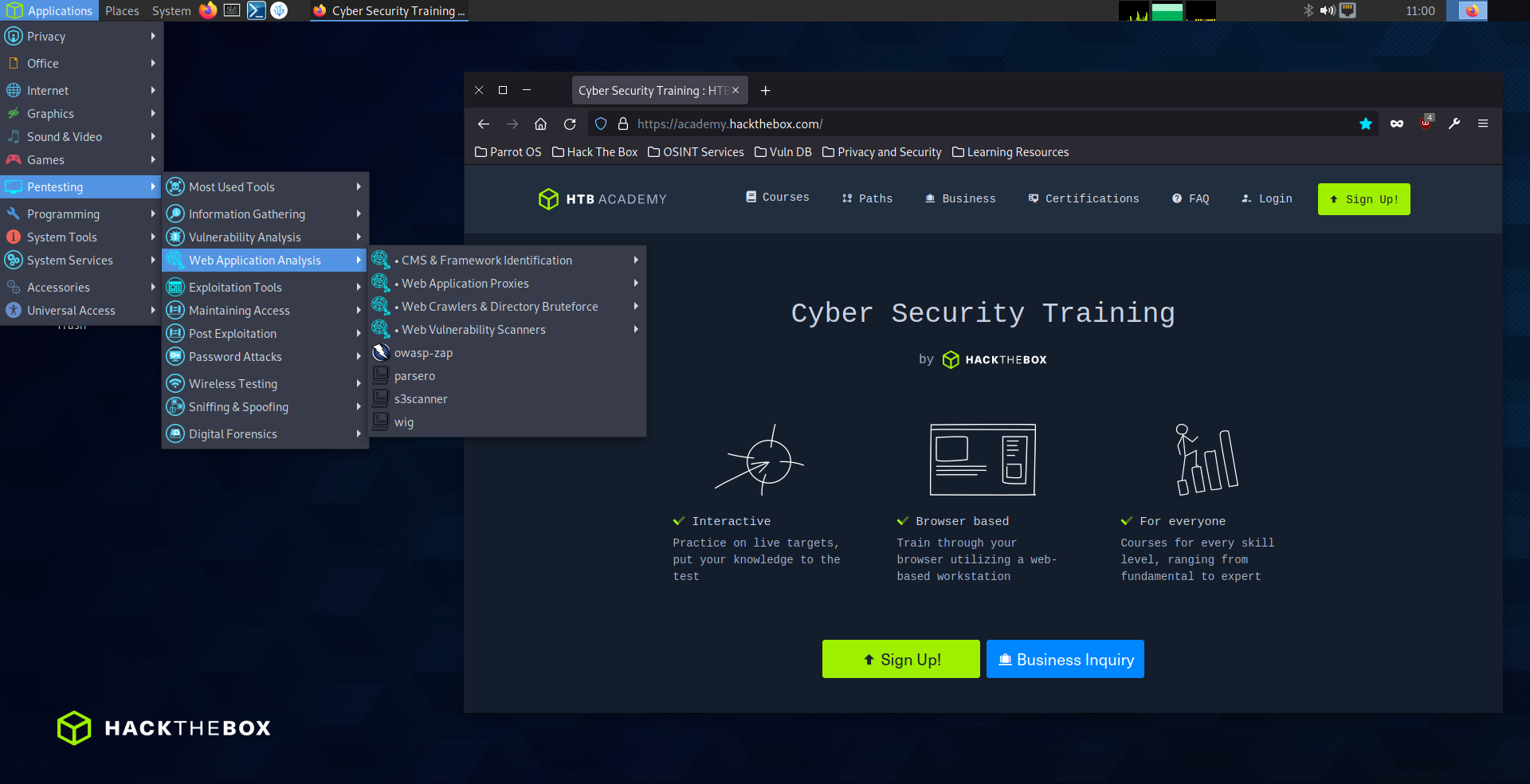Image resolution: width=1530 pixels, height=784 pixels.
Task: Click the browser home icon
Action: (540, 123)
